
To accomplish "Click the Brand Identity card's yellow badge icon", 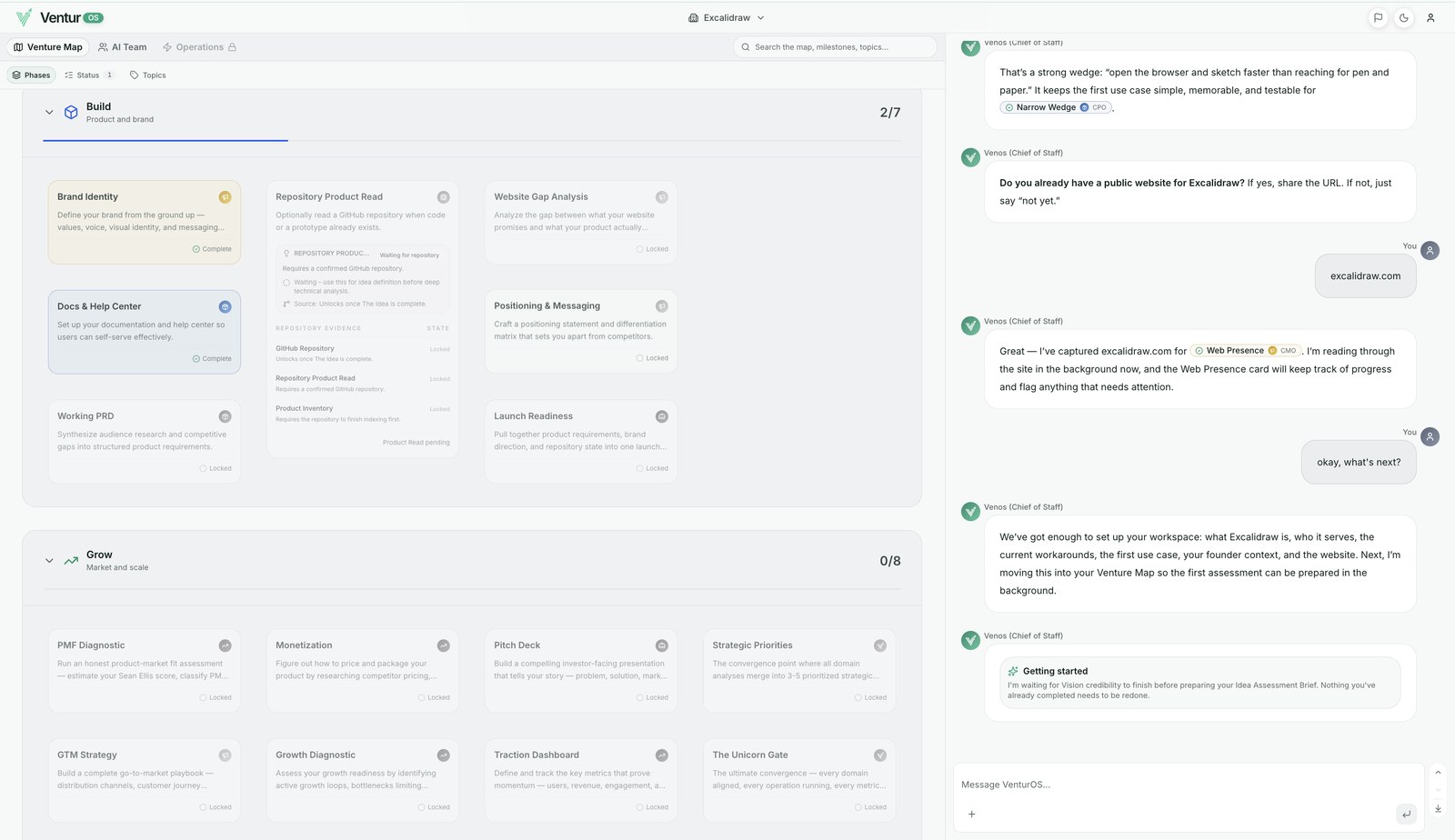I will [225, 197].
